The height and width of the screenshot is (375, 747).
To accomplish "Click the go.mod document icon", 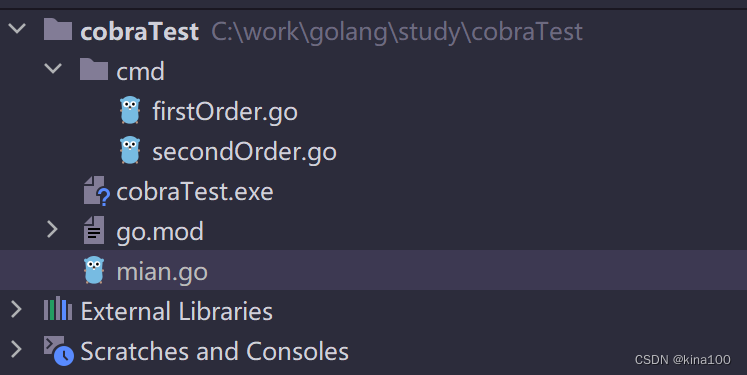I will 94,230.
